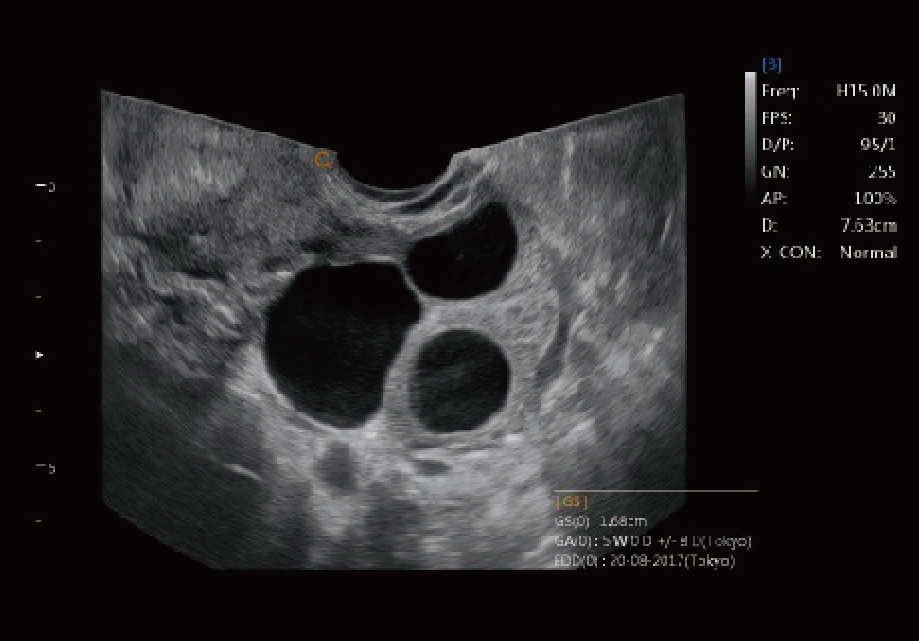
Task: Click the 5 mark on depth scale
Action: tap(46, 468)
